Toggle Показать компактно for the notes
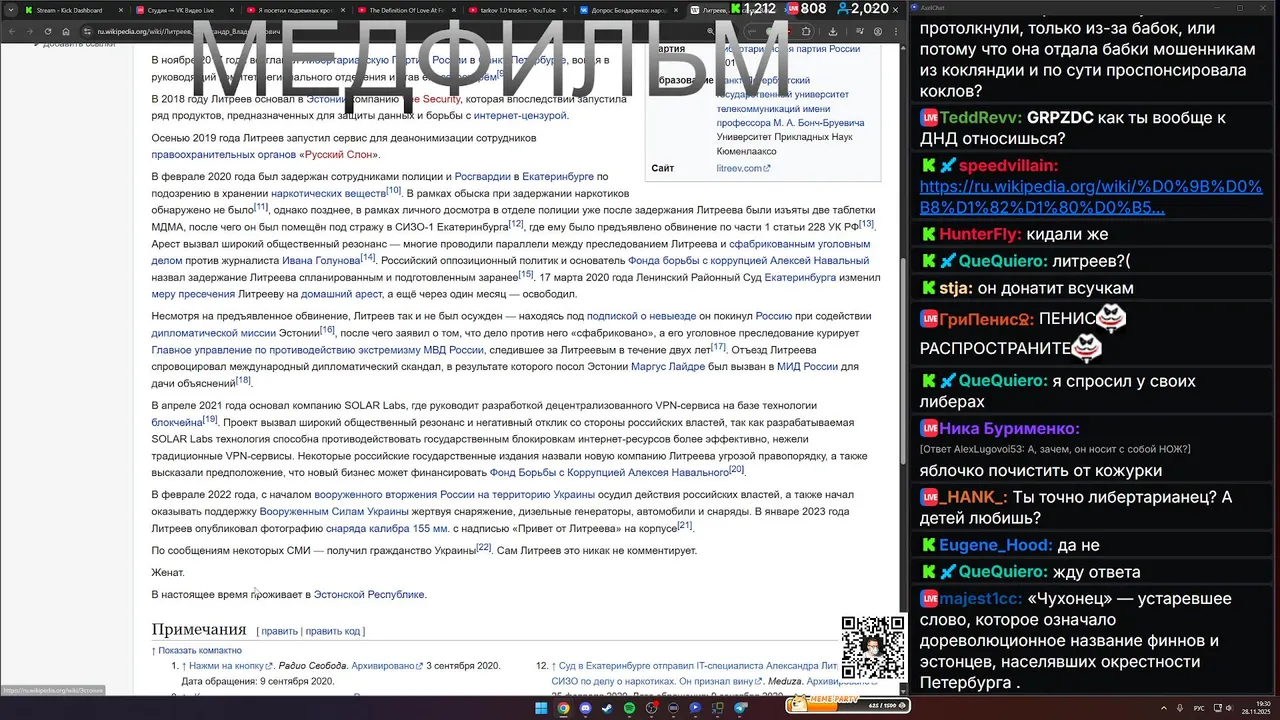Viewport: 1280px width, 720px height. pos(200,650)
